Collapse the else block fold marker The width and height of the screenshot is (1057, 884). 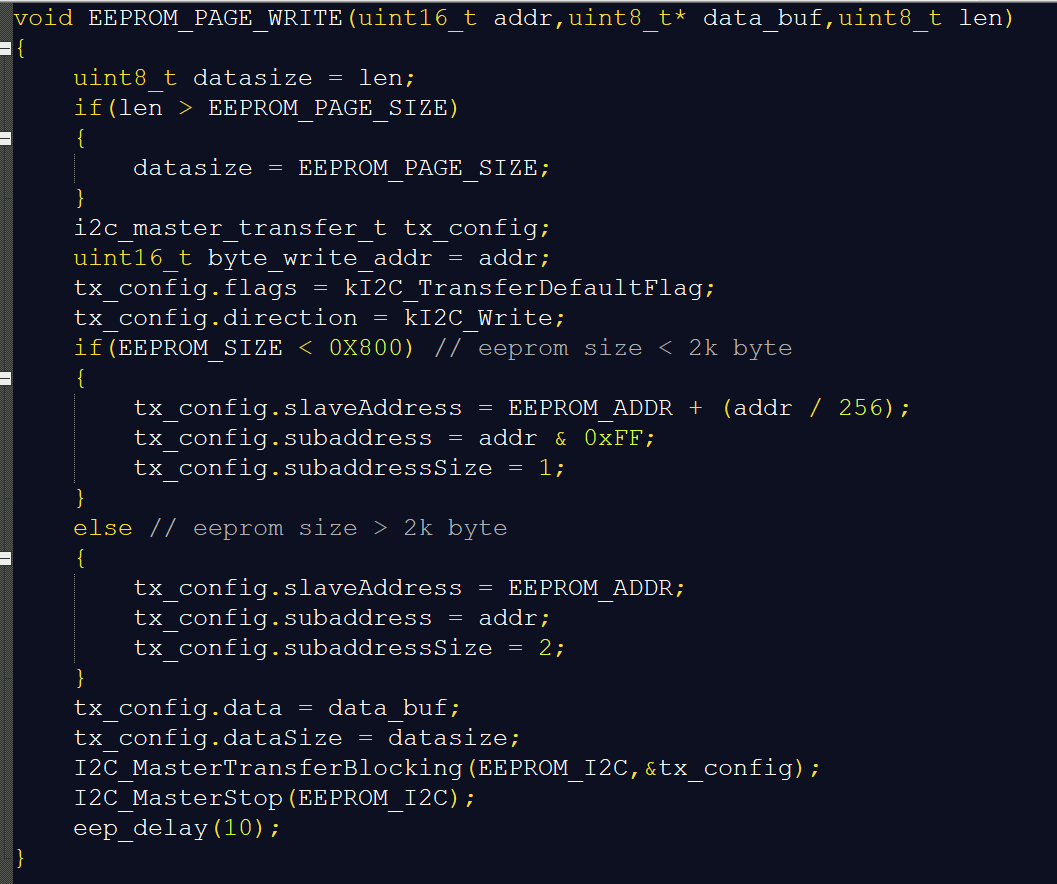pyautogui.click(x=6, y=558)
